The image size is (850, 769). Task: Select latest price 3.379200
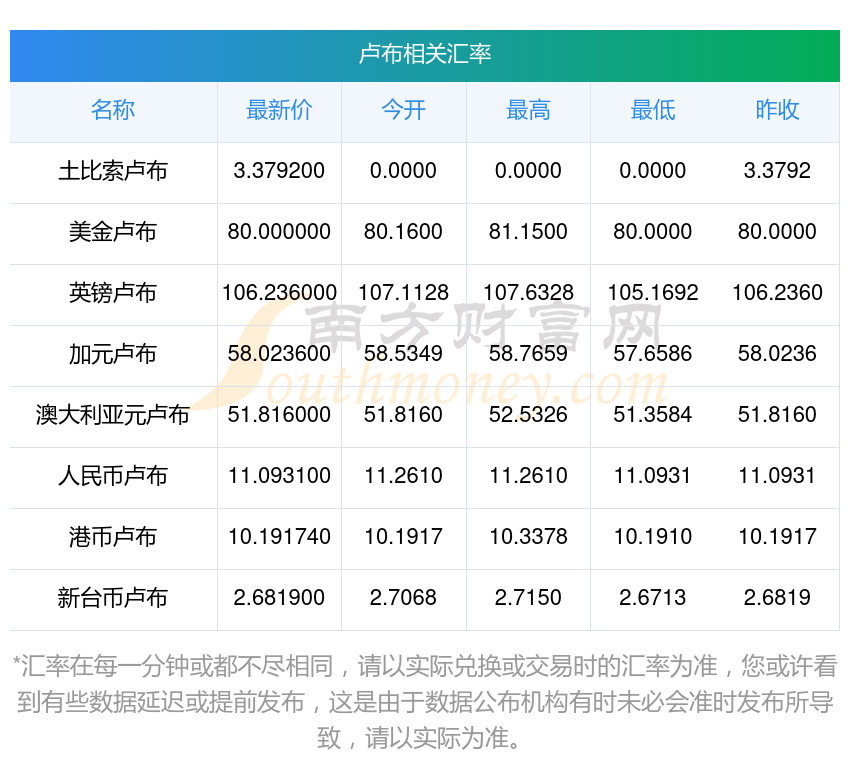(x=279, y=171)
